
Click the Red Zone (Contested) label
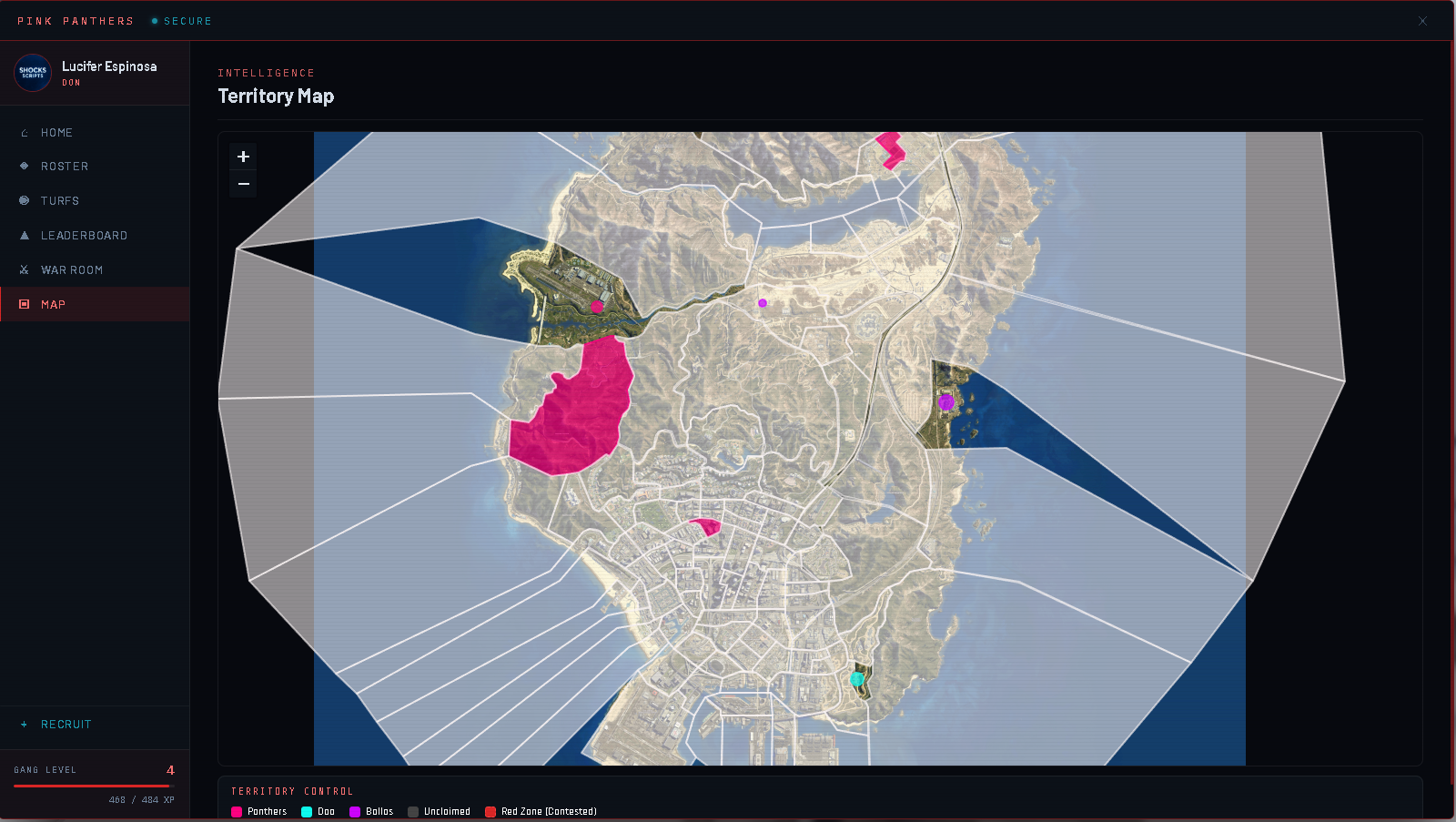click(549, 812)
